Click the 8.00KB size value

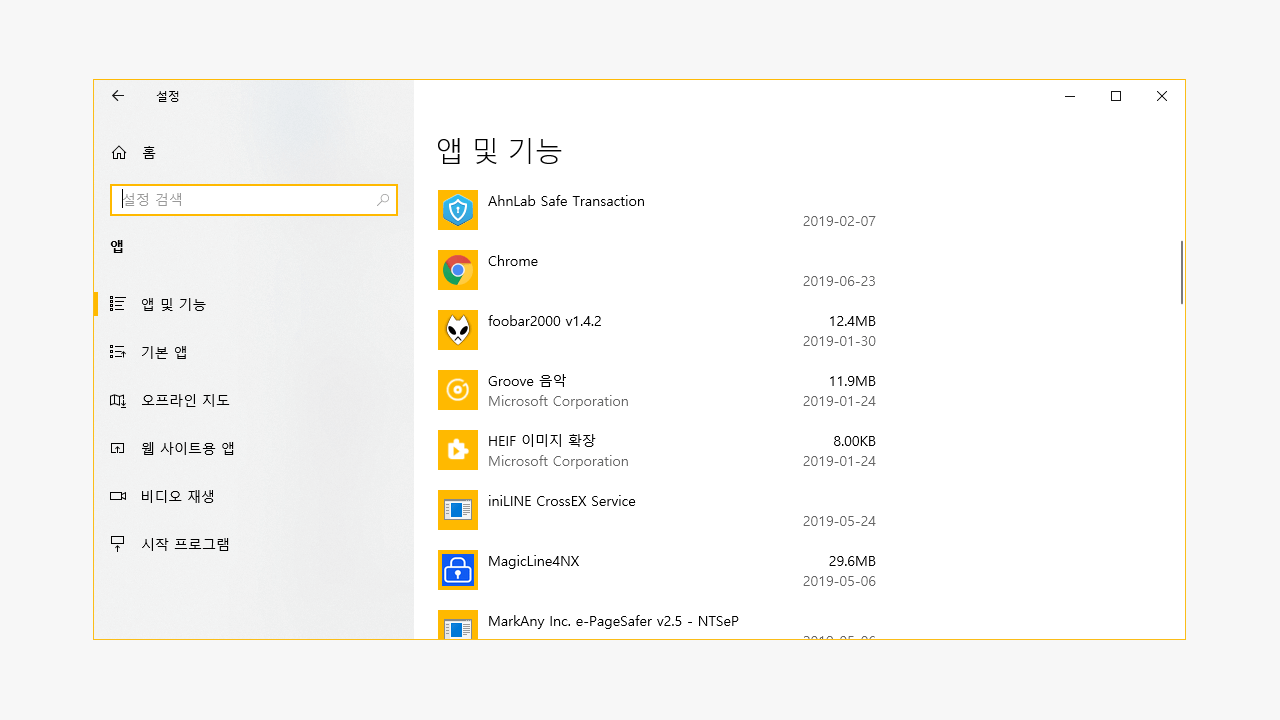pyautogui.click(x=854, y=441)
